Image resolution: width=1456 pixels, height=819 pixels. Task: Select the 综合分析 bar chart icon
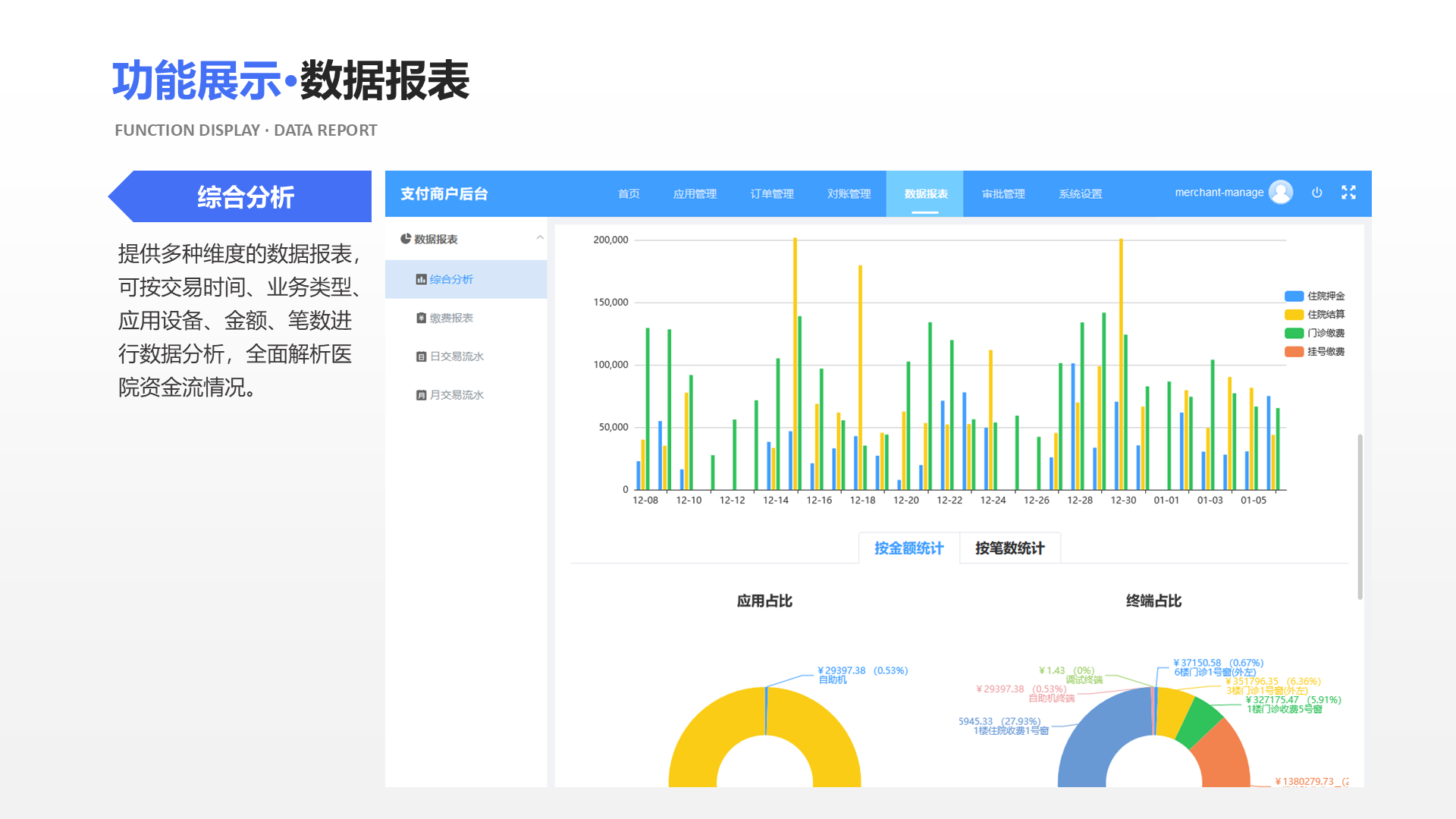pyautogui.click(x=422, y=279)
